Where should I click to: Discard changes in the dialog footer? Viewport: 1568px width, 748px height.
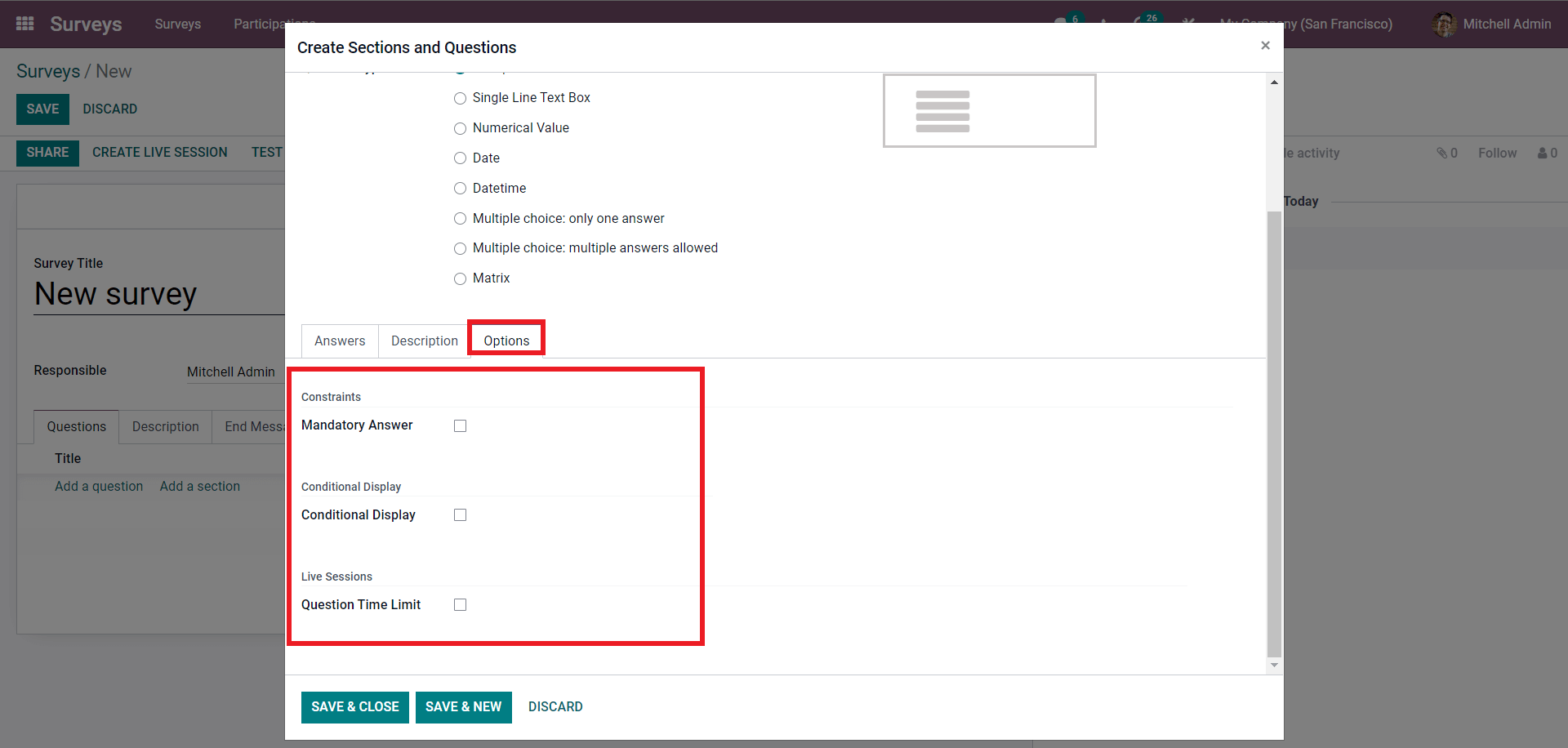(555, 707)
